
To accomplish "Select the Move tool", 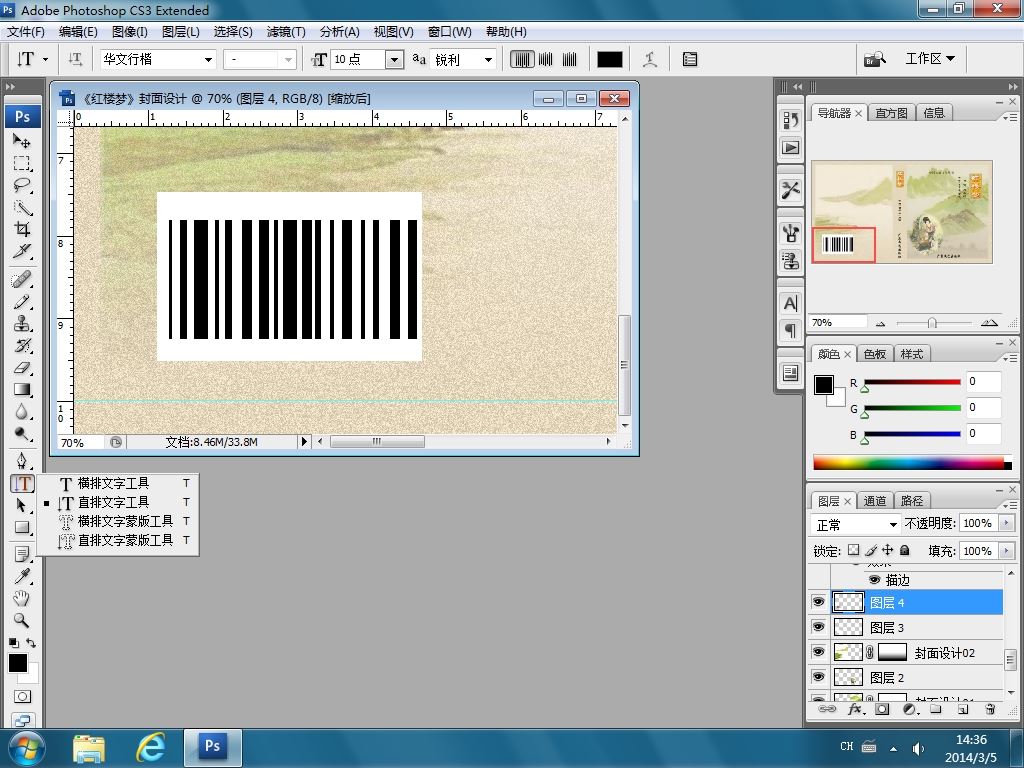I will [x=22, y=140].
